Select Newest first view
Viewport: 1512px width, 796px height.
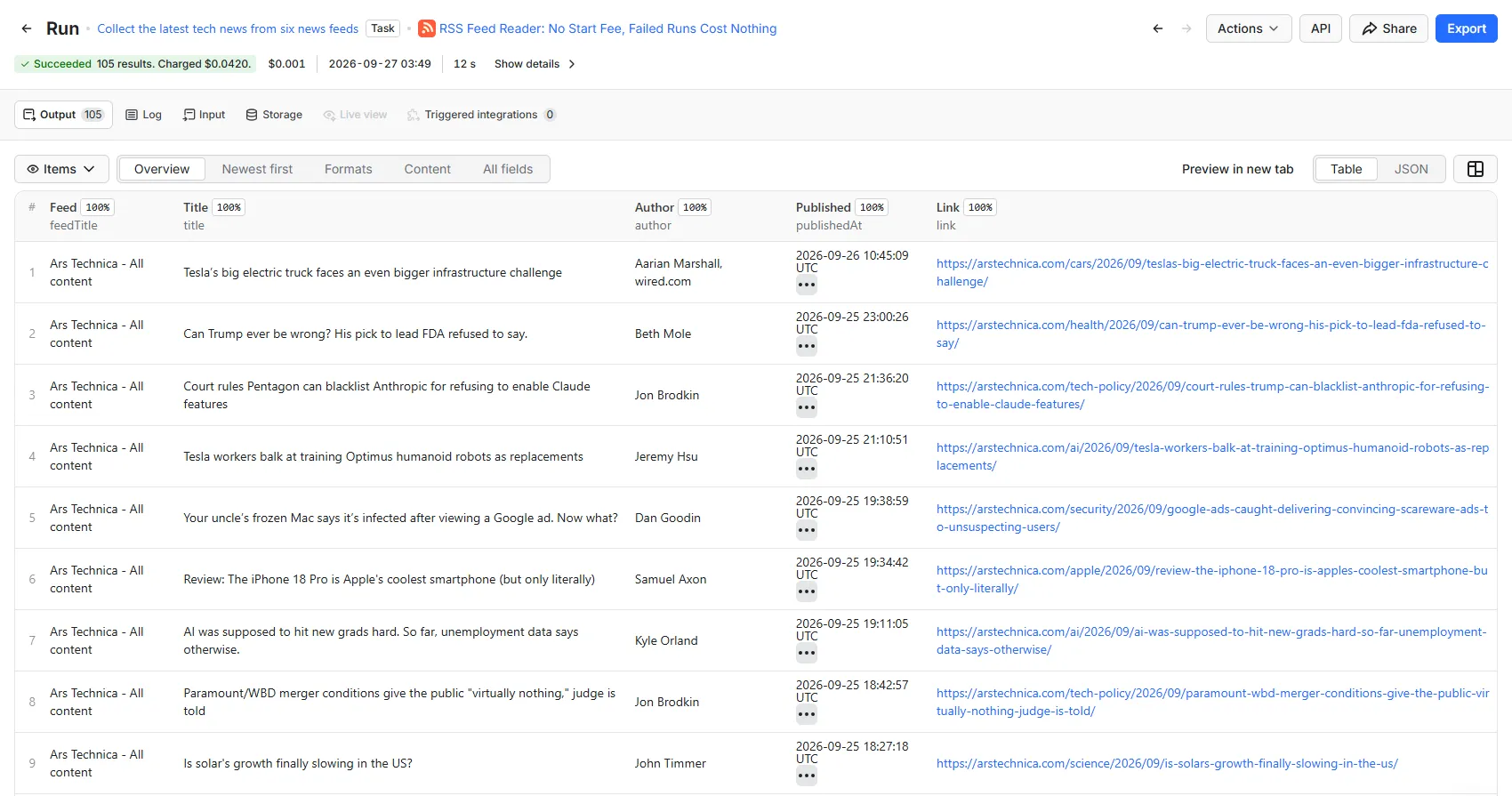(257, 169)
